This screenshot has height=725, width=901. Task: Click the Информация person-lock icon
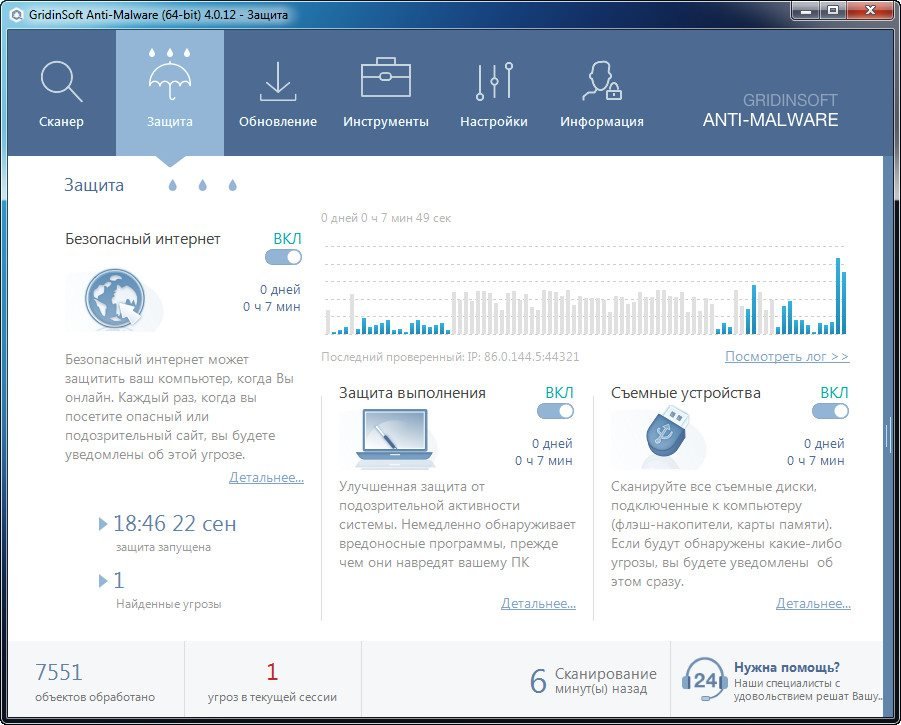pos(601,81)
